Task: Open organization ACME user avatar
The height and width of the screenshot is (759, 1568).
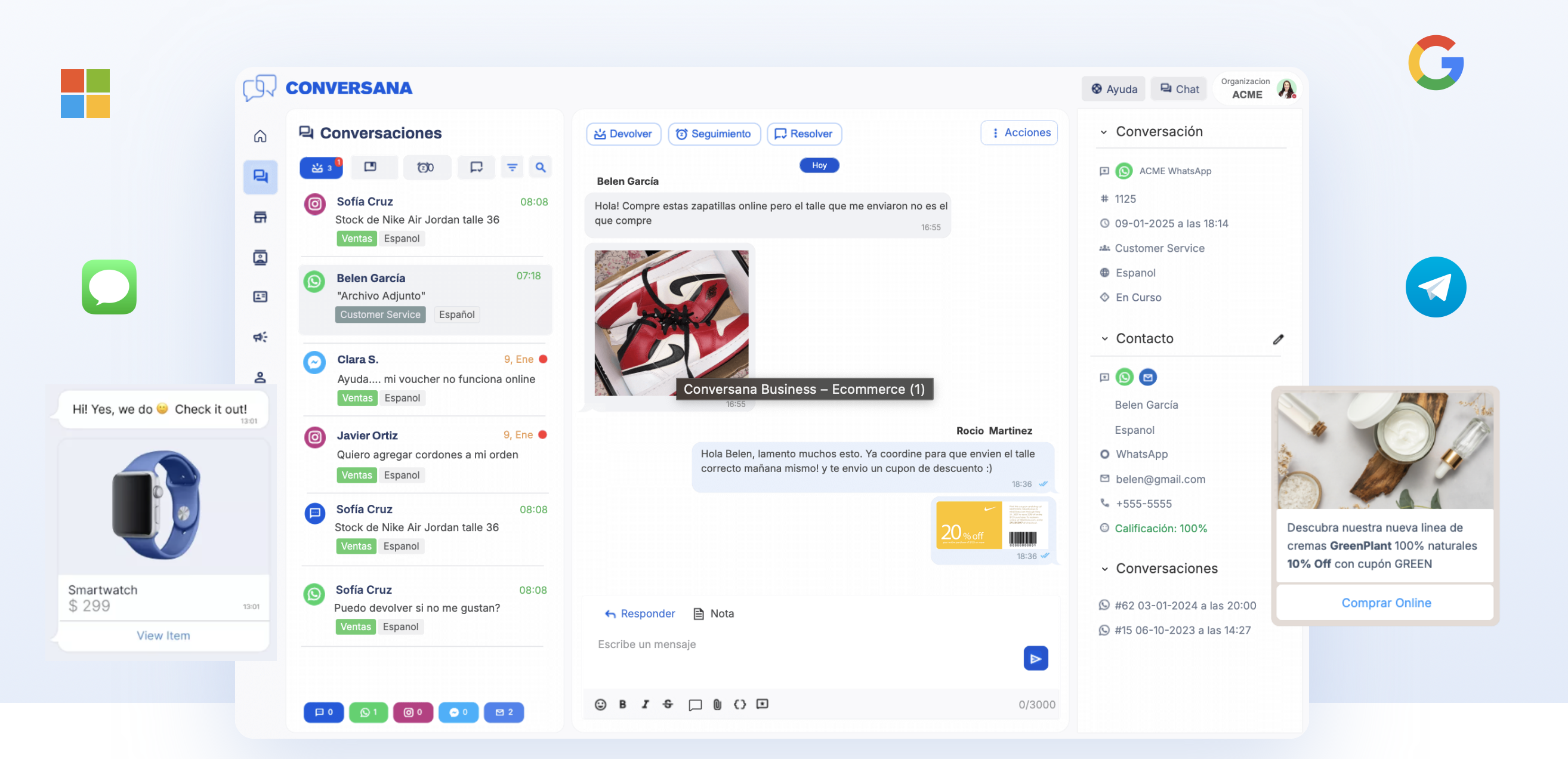Action: click(1287, 89)
